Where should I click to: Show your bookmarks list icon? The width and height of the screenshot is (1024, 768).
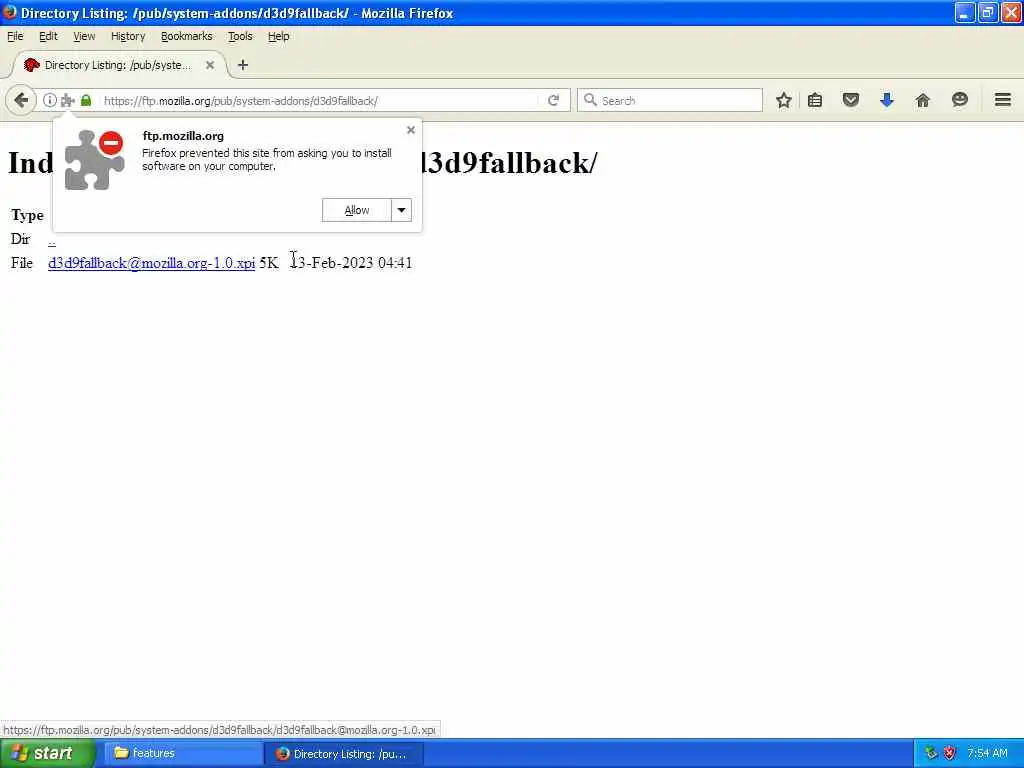(815, 101)
